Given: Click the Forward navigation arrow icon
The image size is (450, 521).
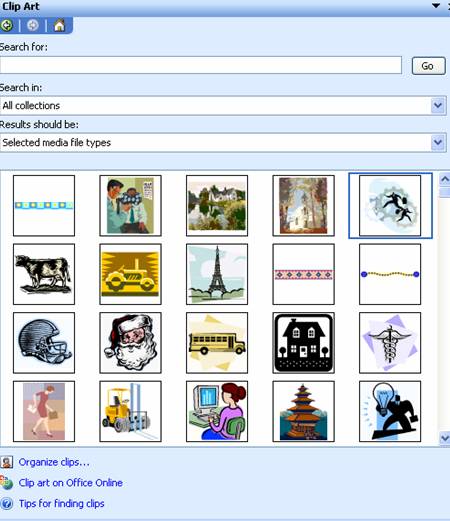Looking at the screenshot, I should pyautogui.click(x=33, y=25).
